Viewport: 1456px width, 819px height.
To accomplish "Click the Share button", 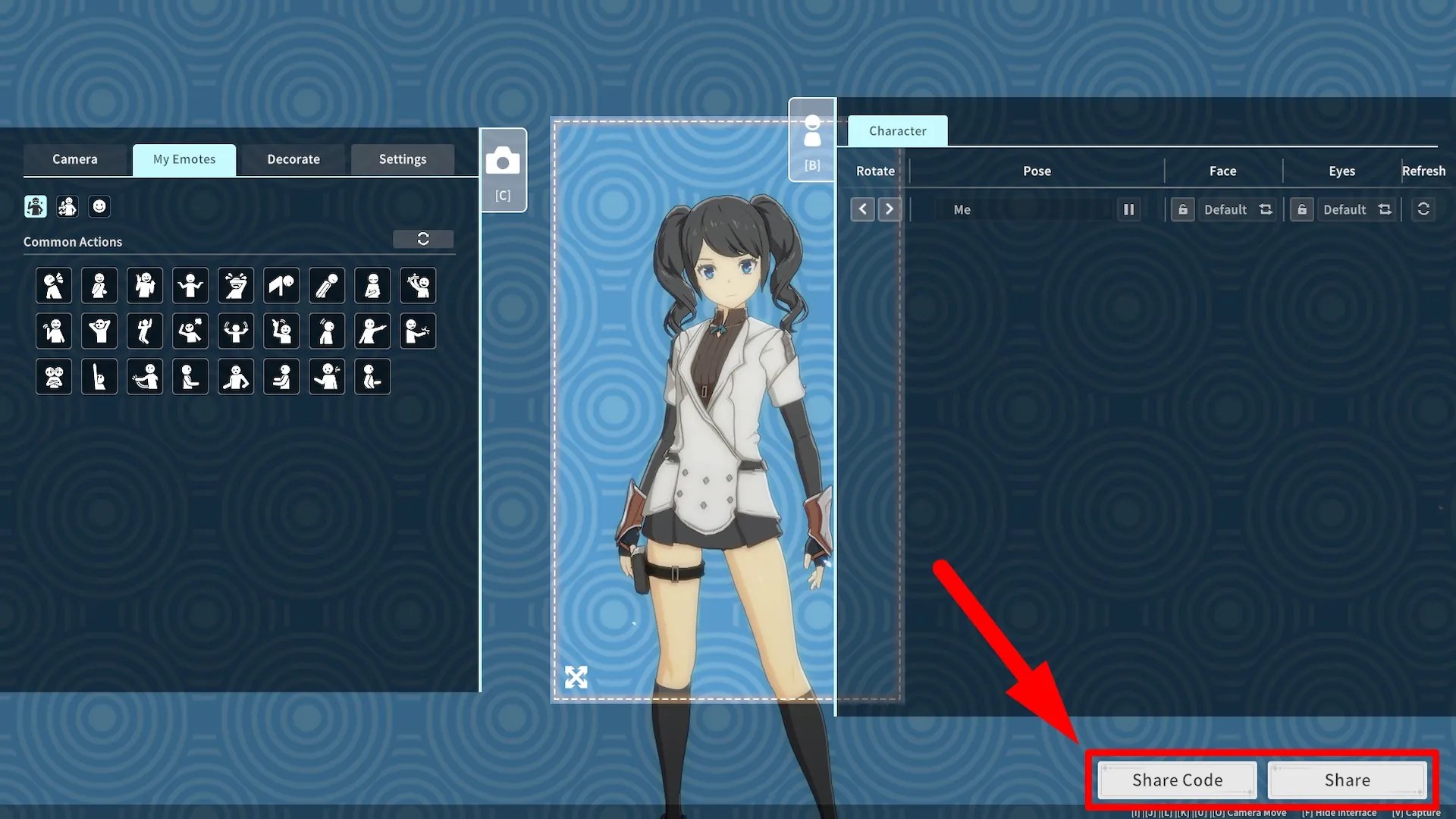I will point(1347,780).
